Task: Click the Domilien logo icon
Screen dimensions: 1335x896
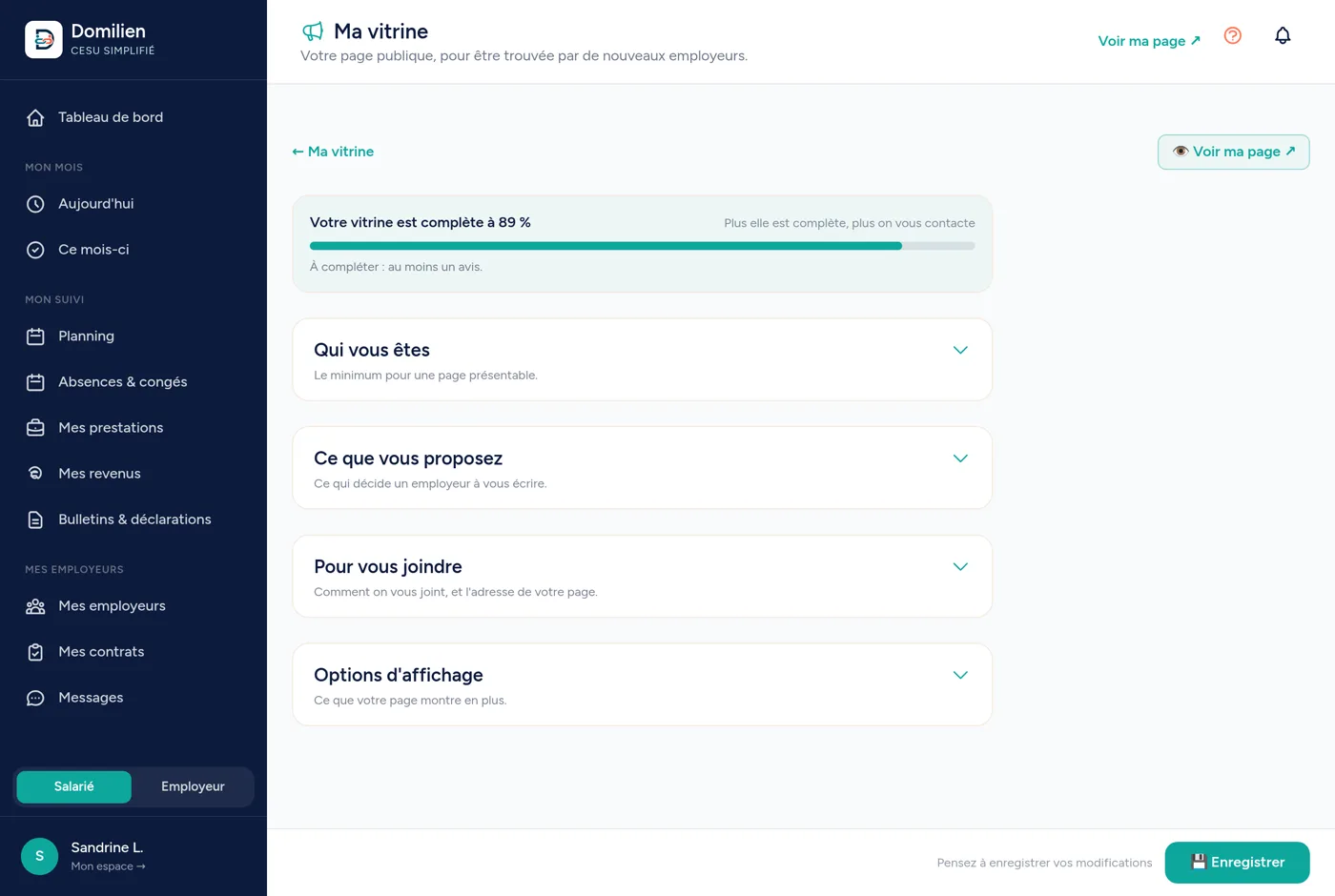Action: coord(44,39)
